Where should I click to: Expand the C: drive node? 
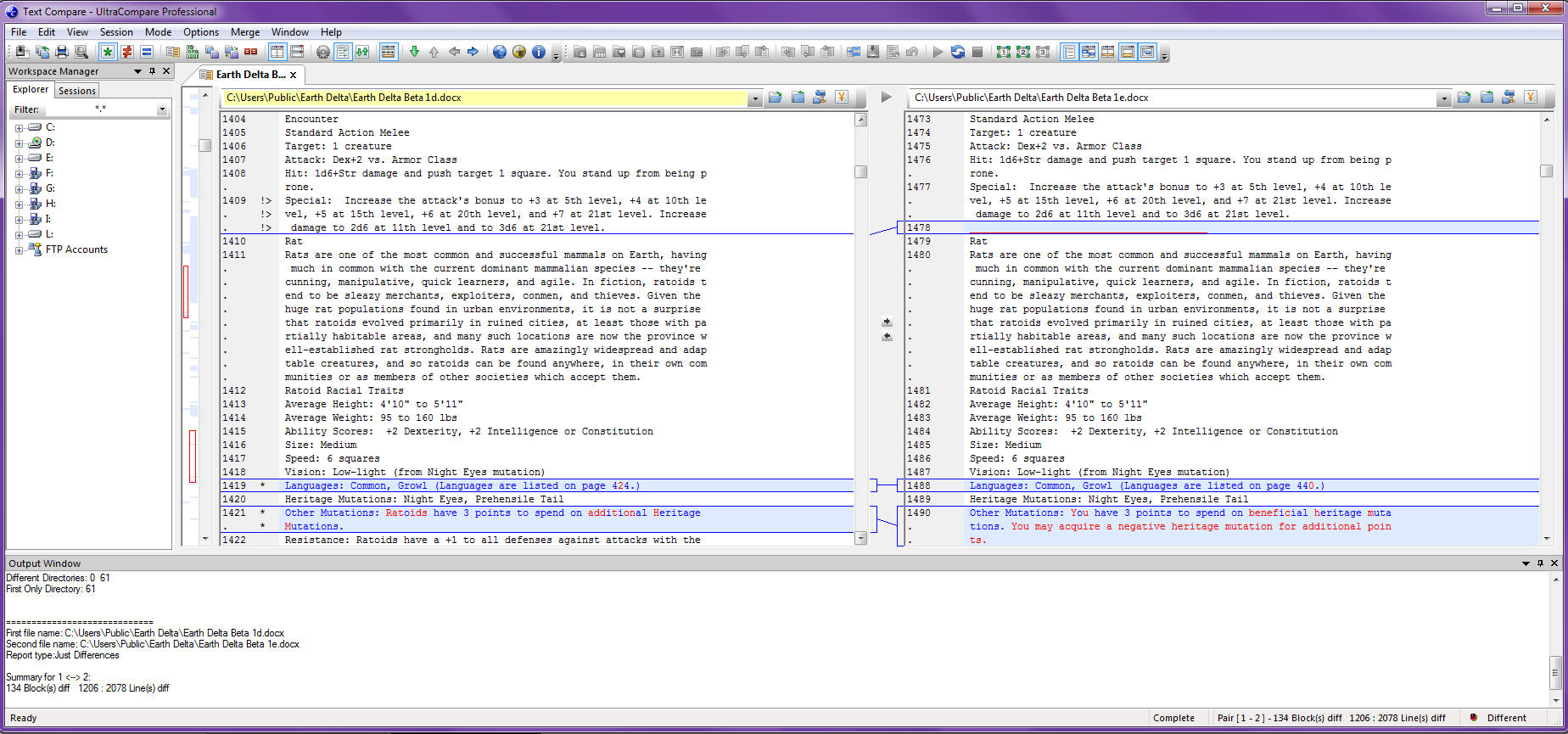click(x=19, y=128)
